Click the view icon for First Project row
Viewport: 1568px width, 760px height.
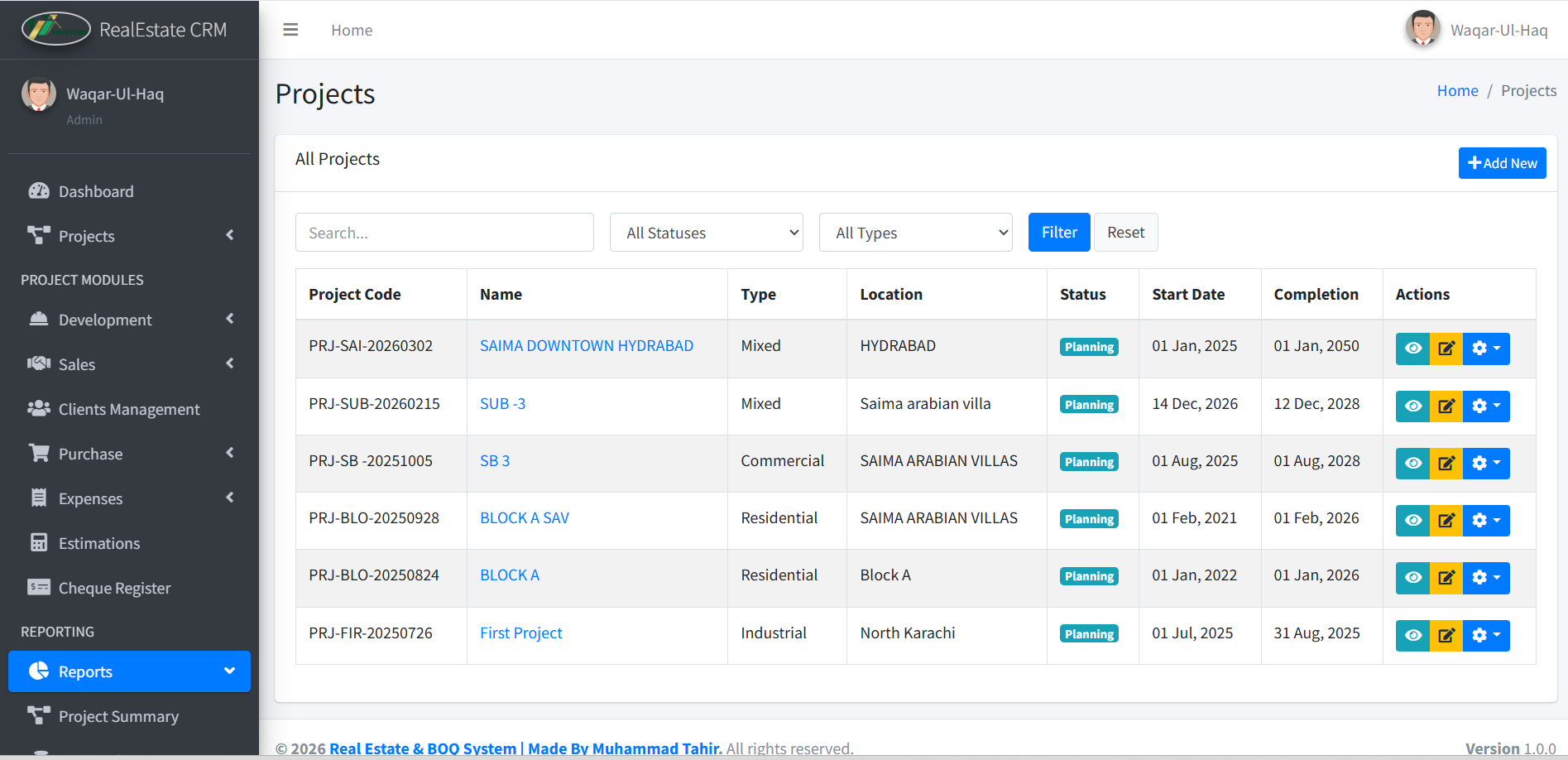[1412, 635]
